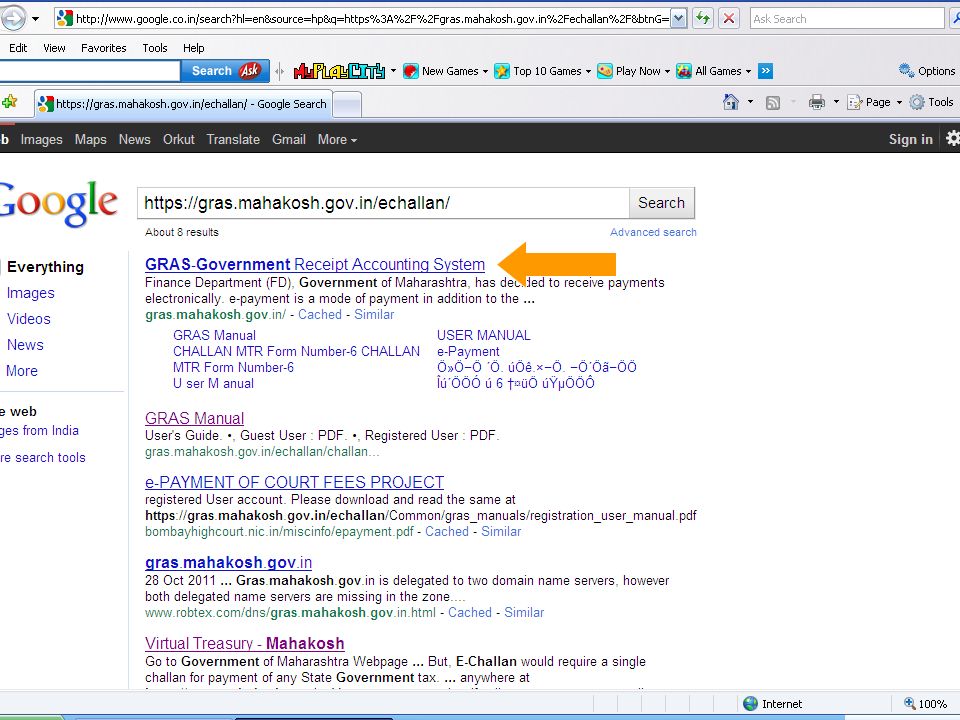Open the Favorites menu
This screenshot has width=960, height=720.
point(103,48)
